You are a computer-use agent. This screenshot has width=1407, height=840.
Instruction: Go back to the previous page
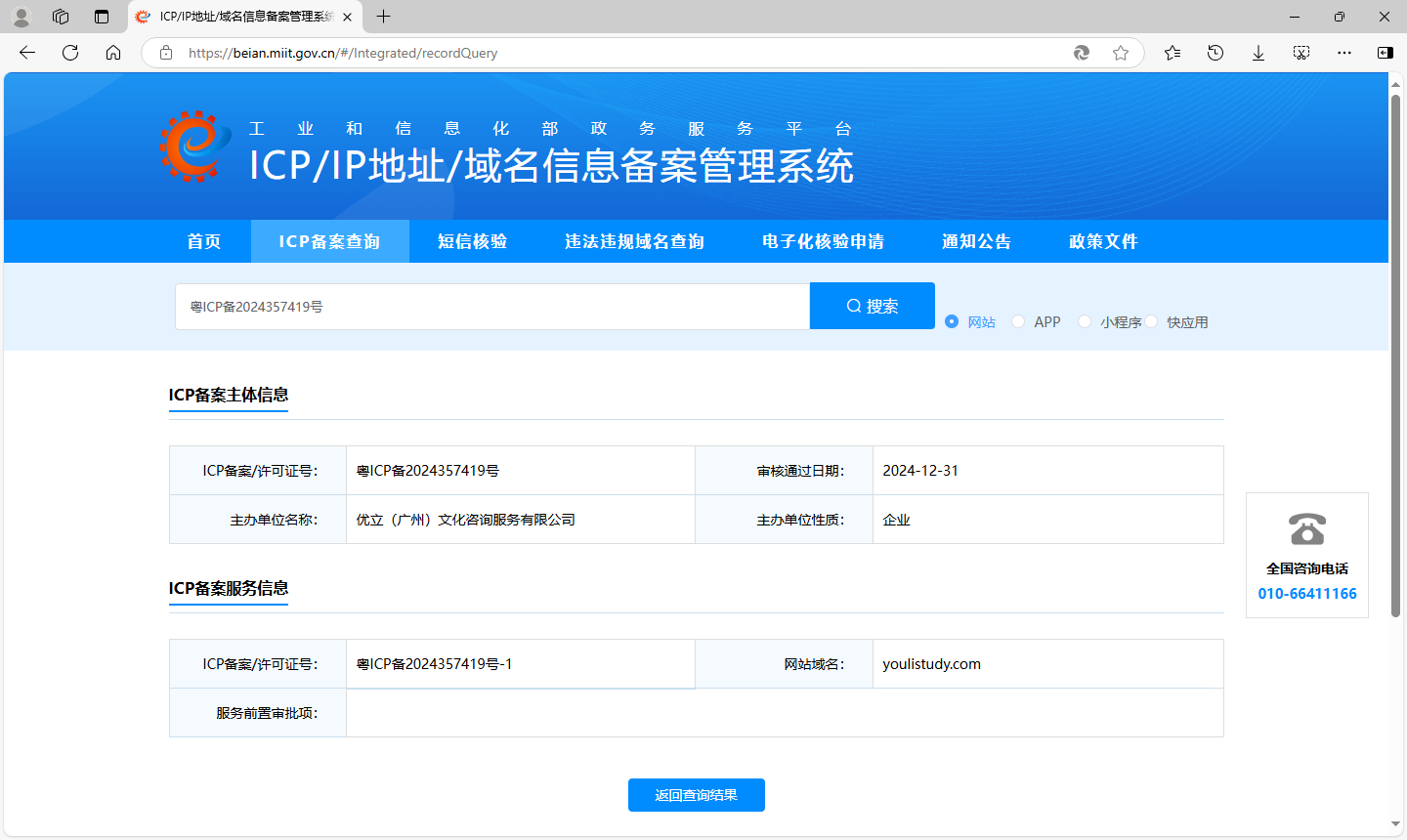27,53
